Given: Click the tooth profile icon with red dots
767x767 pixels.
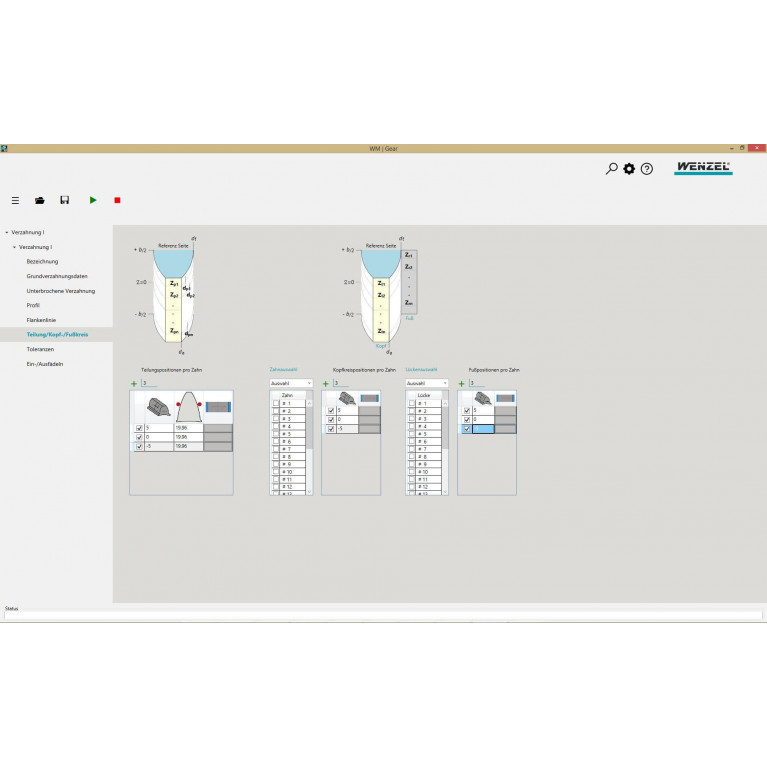Looking at the screenshot, I should (189, 407).
